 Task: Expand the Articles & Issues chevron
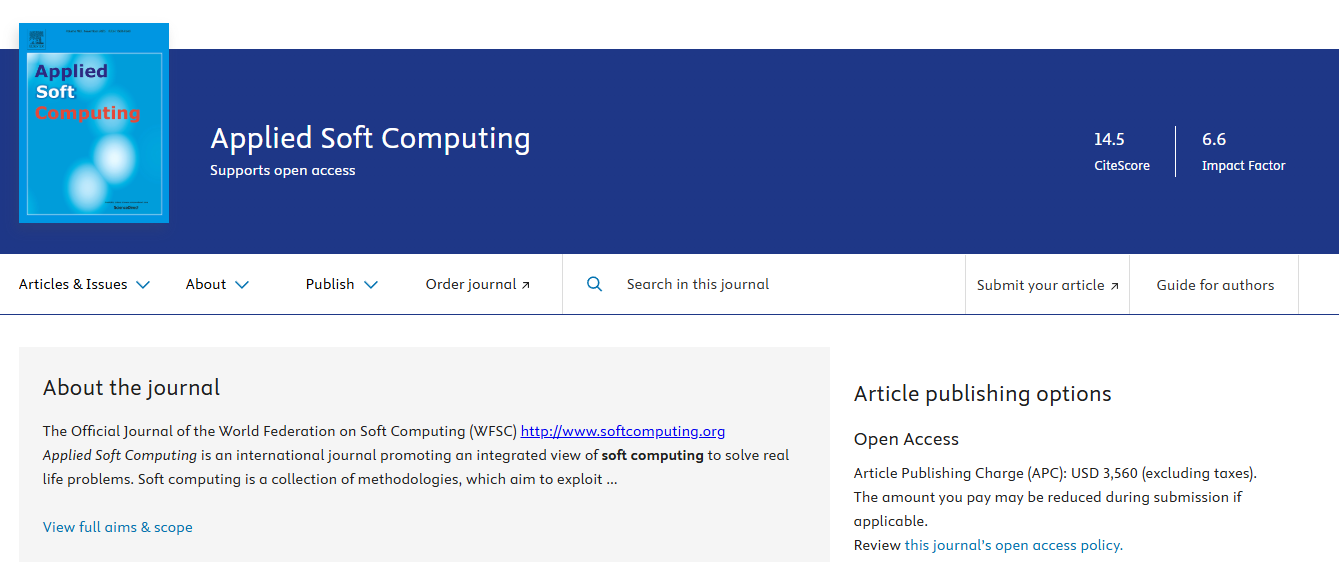point(143,285)
